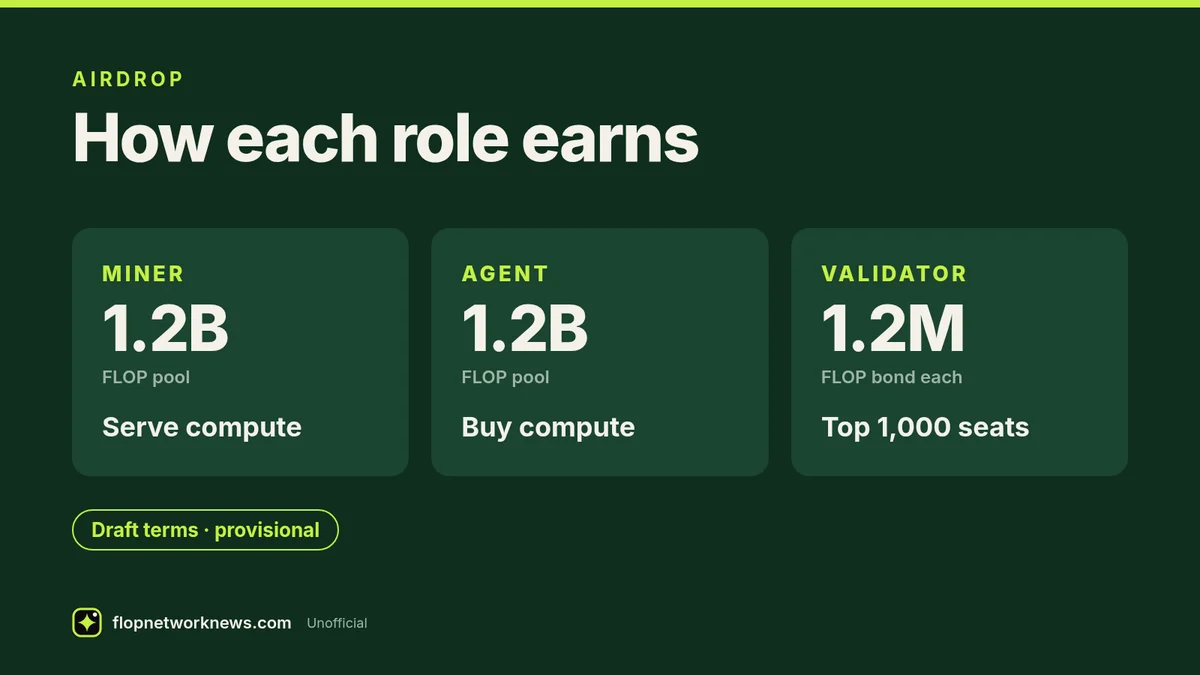Image resolution: width=1200 pixels, height=675 pixels.
Task: Click the 'Draft terms · provisional' pill
Action: (205, 530)
